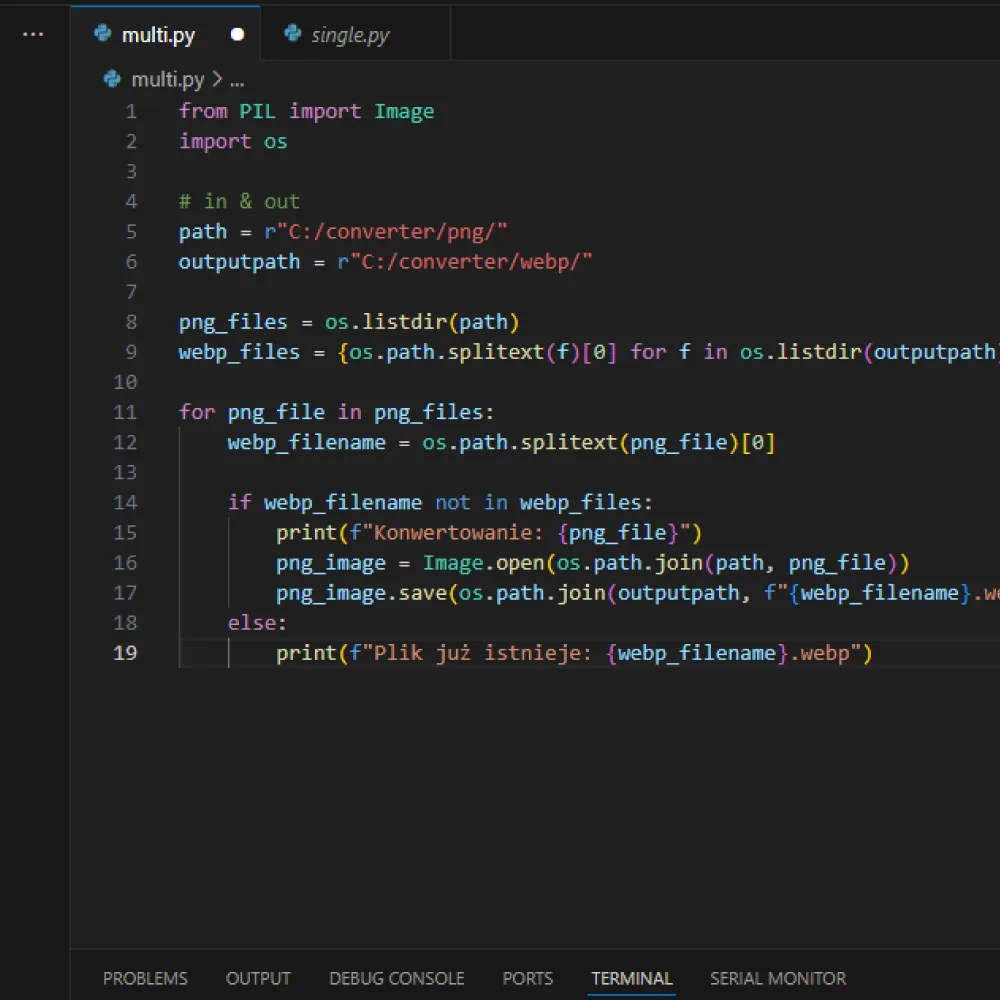1000x1000 pixels.
Task: Click line number 1 in gutter
Action: click(131, 112)
